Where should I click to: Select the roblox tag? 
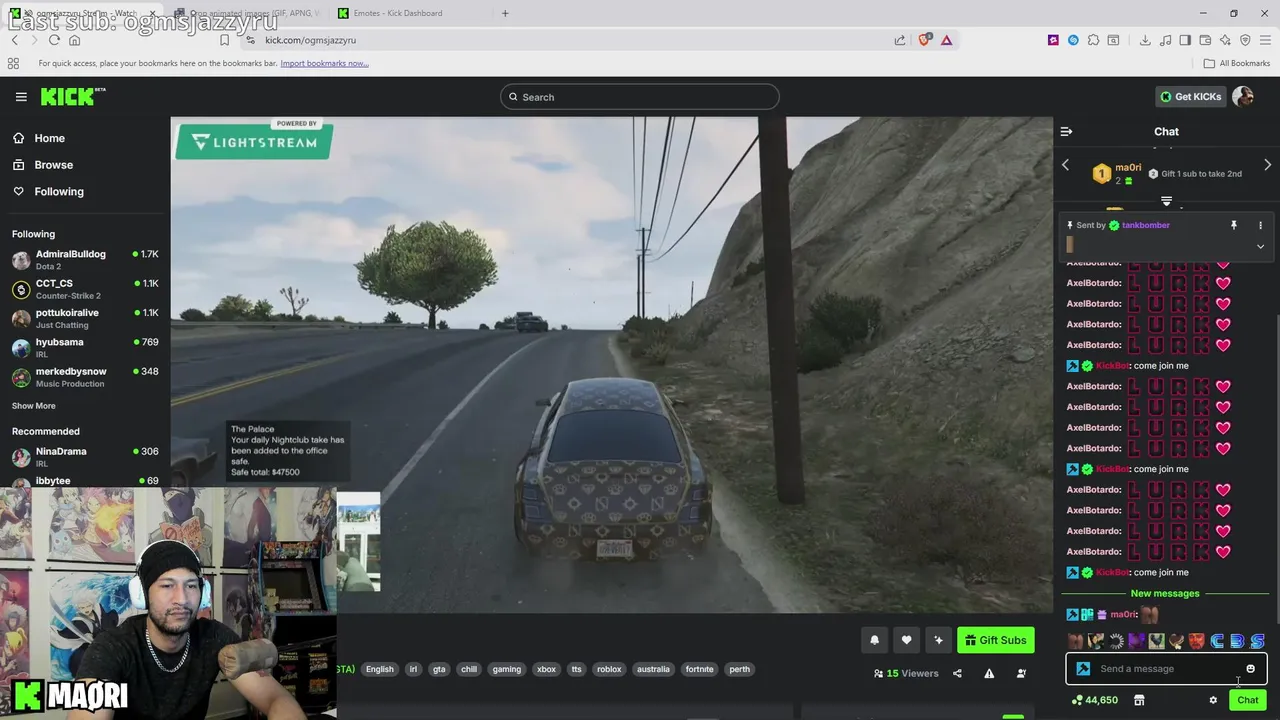coord(609,669)
